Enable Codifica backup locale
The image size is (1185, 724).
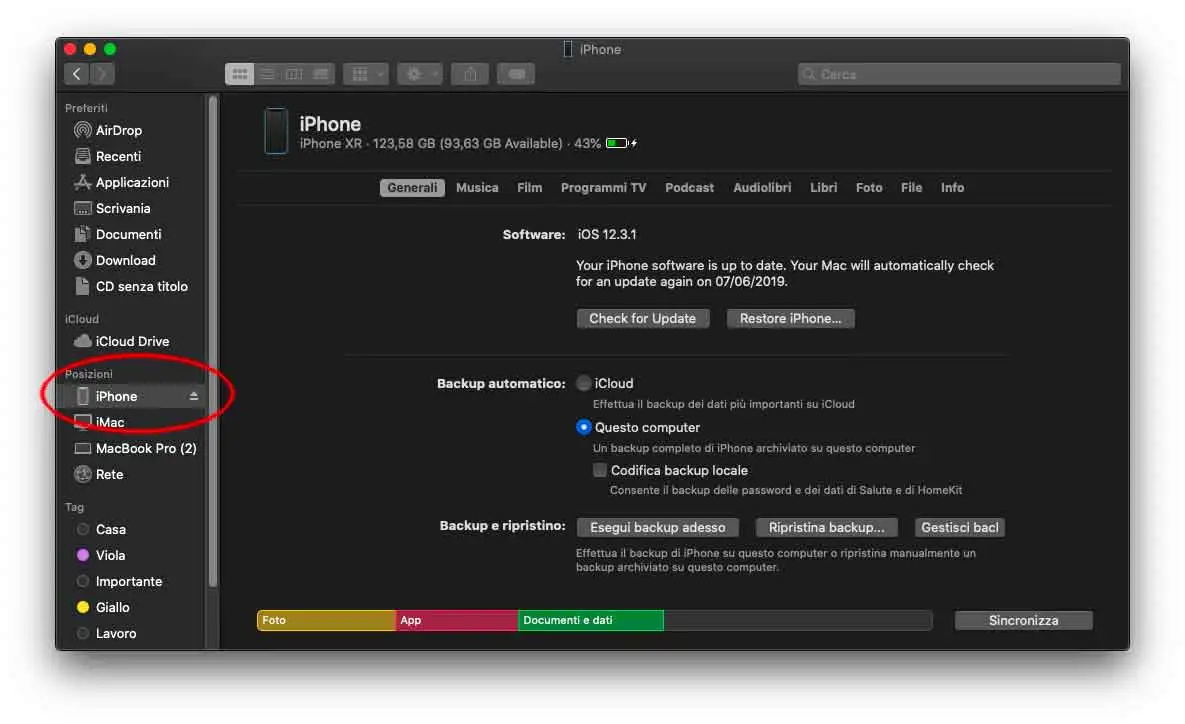pyautogui.click(x=599, y=470)
